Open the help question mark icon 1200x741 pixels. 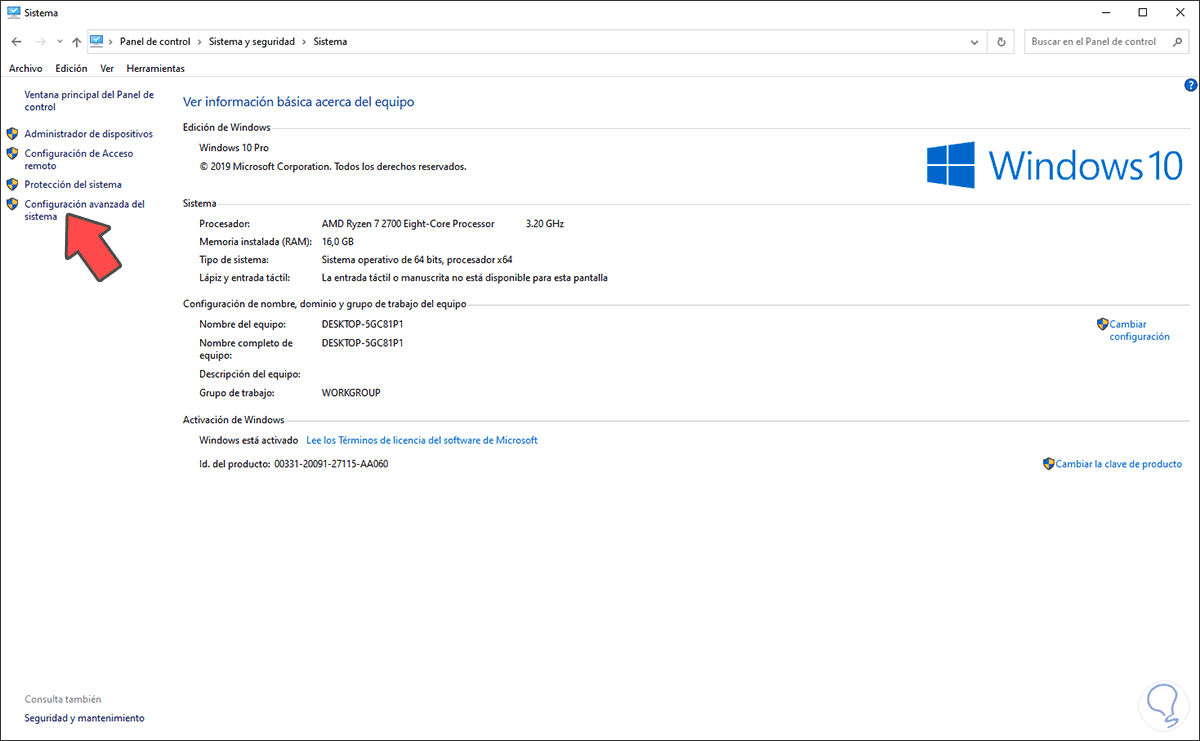pos(1190,86)
